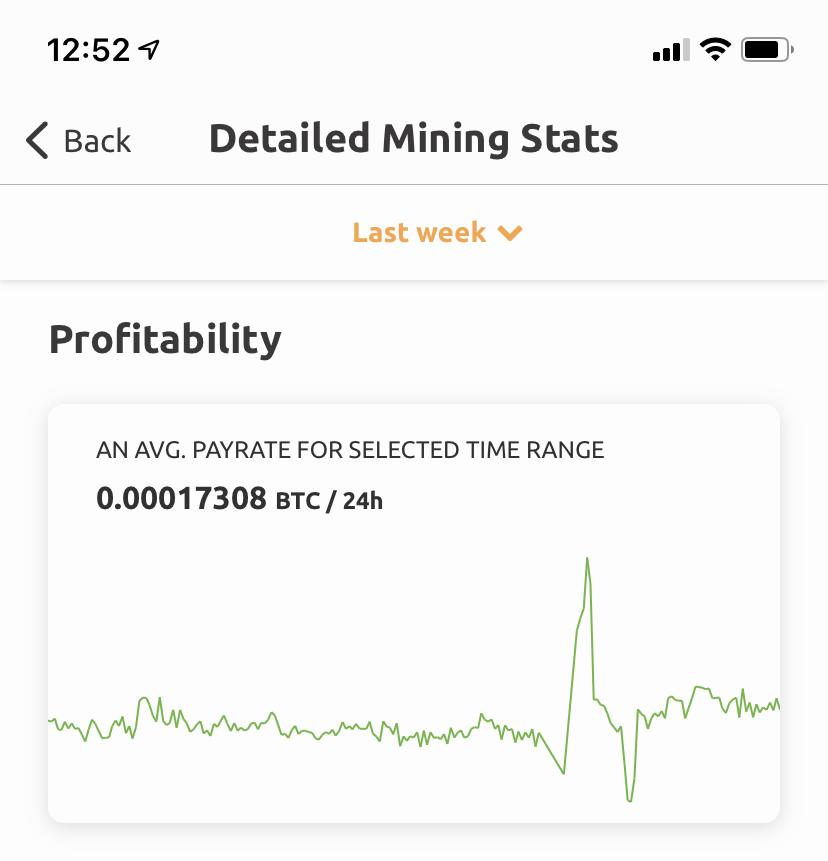
Task: Tap the right end of the chart line
Action: (777, 706)
